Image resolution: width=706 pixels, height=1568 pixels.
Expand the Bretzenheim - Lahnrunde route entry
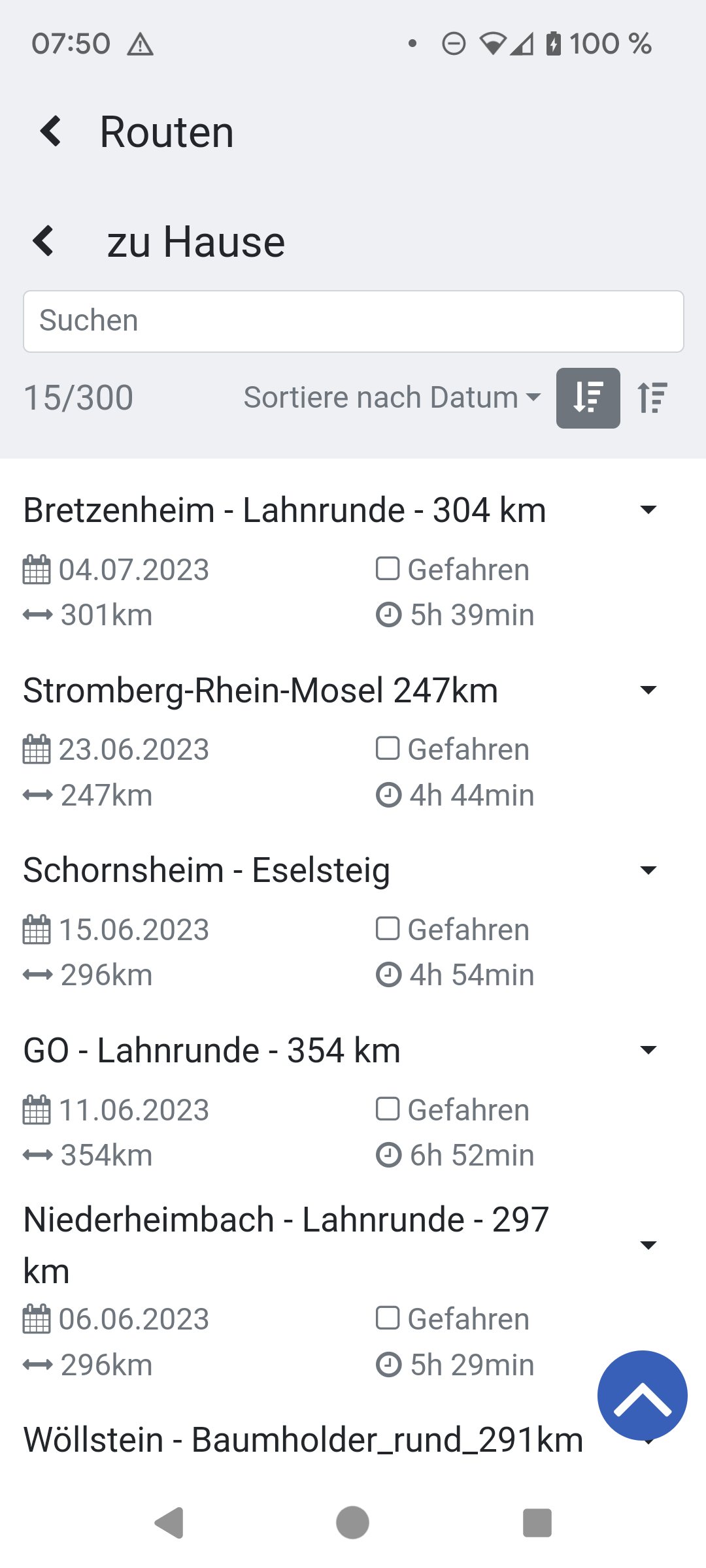(x=648, y=510)
